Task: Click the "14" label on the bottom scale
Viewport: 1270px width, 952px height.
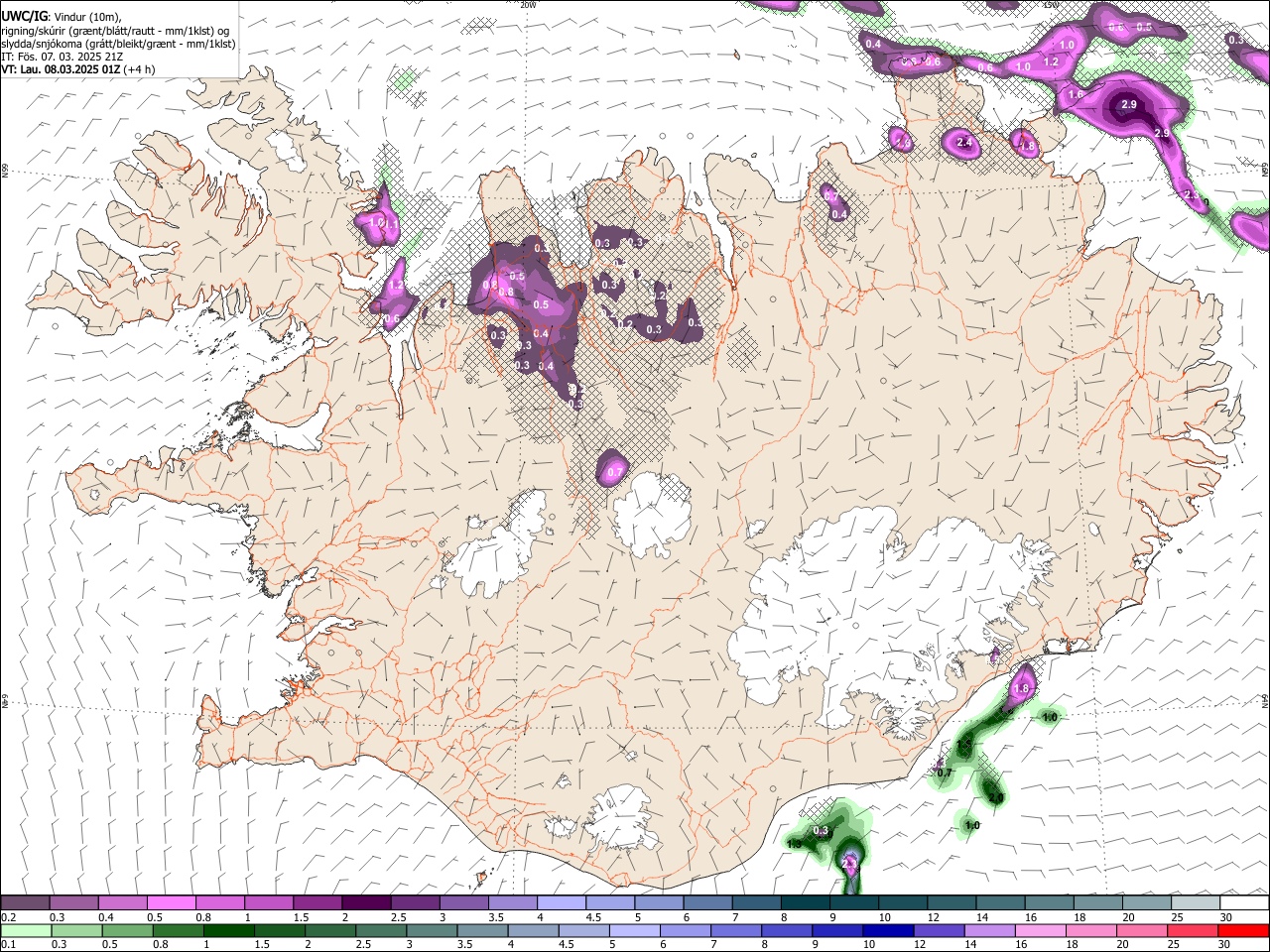Action: 971,944
